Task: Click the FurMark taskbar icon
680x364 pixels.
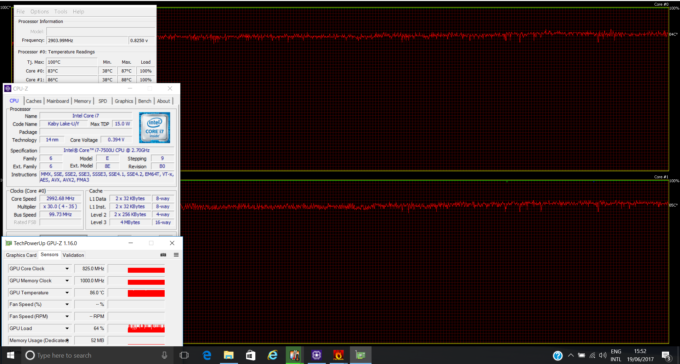Action: pyautogui.click(x=338, y=355)
